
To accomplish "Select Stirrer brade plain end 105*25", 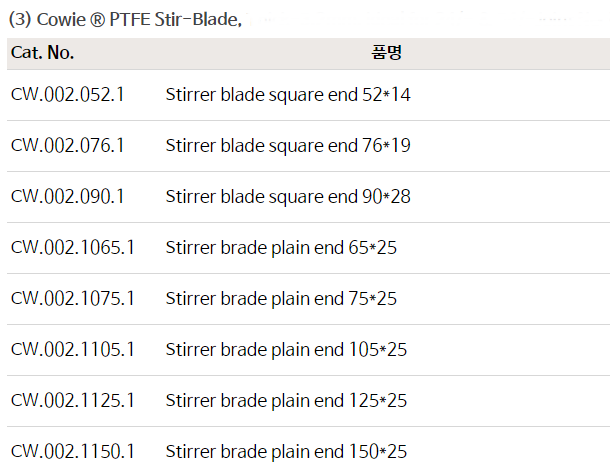I will 286,349.
